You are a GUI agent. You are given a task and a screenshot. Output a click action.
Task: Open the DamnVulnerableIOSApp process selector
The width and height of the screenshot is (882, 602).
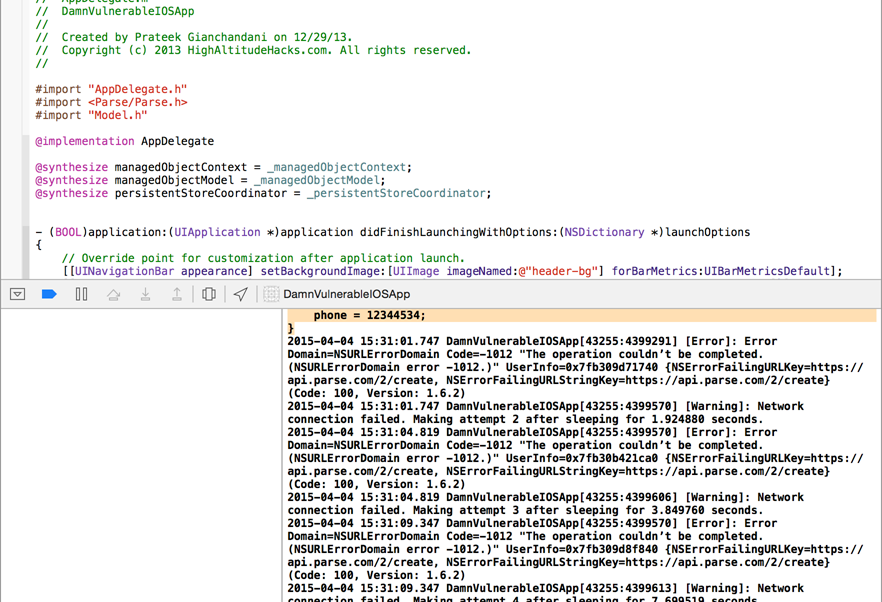point(346,294)
